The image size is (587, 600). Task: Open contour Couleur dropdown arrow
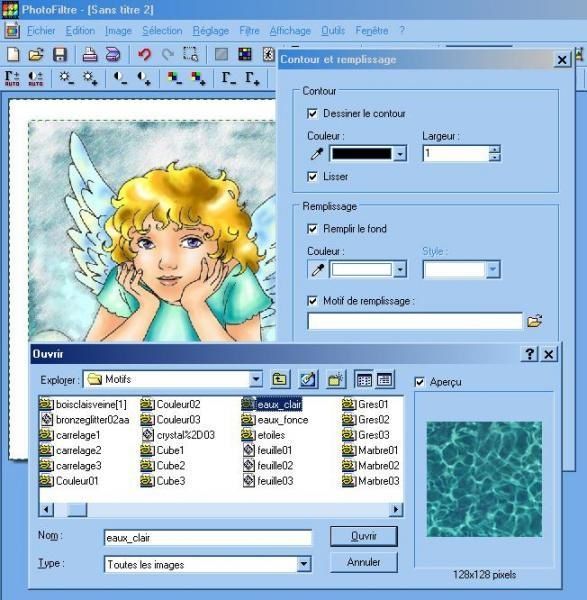tap(400, 154)
